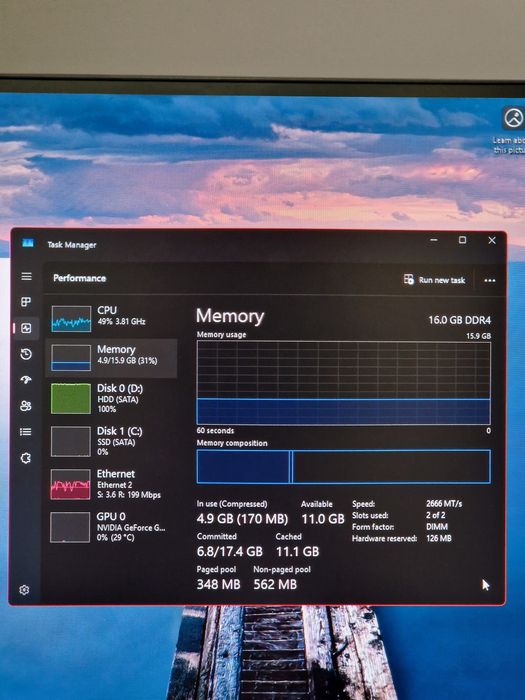Click Run new task button
This screenshot has height=700, width=525.
pyautogui.click(x=434, y=280)
